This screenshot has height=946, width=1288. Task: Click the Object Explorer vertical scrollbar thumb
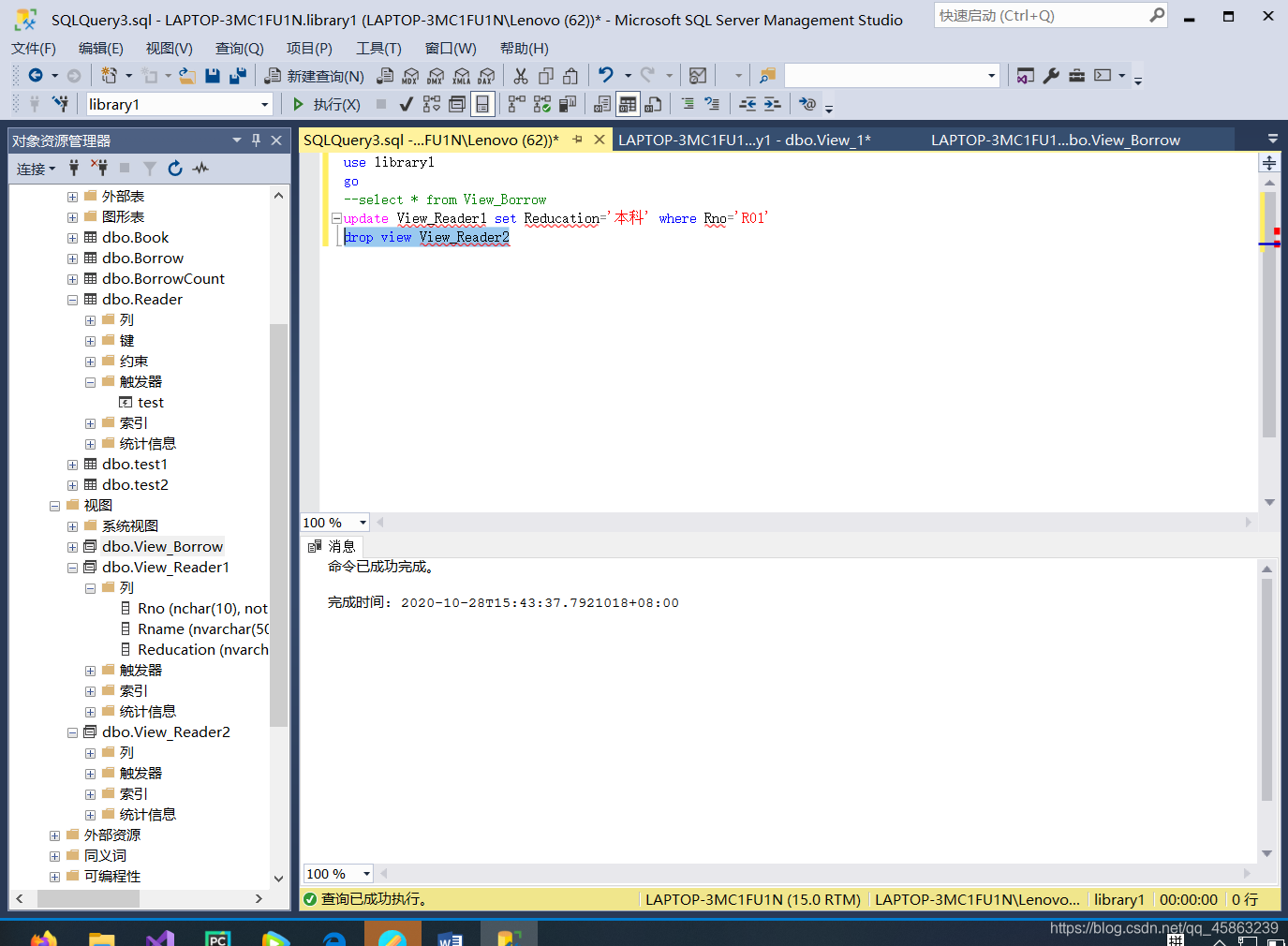[278, 525]
